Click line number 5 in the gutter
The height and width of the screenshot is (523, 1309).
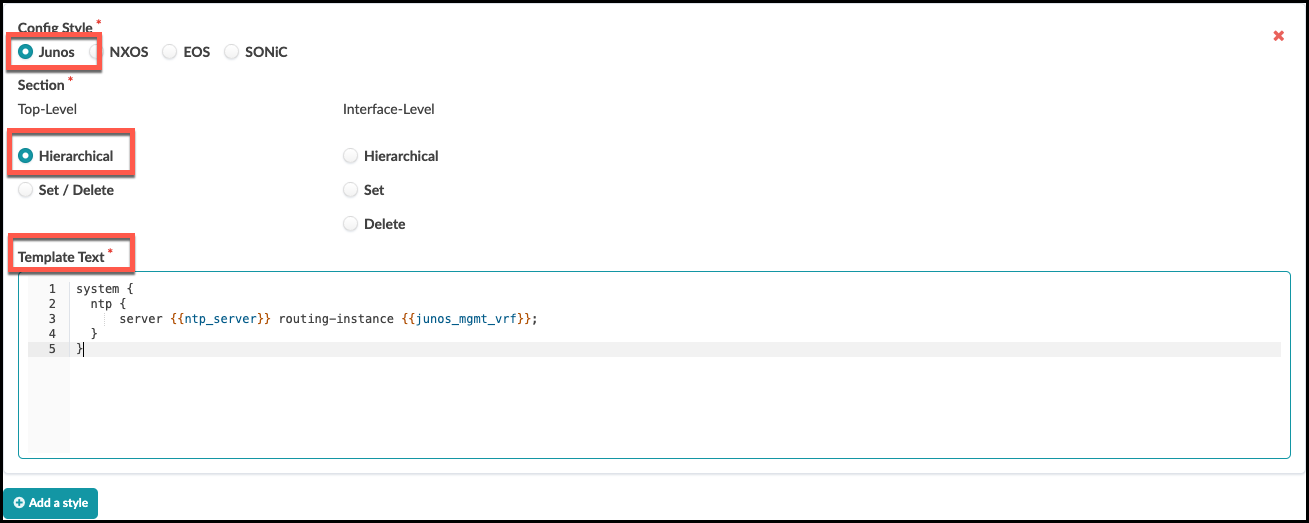[51, 349]
